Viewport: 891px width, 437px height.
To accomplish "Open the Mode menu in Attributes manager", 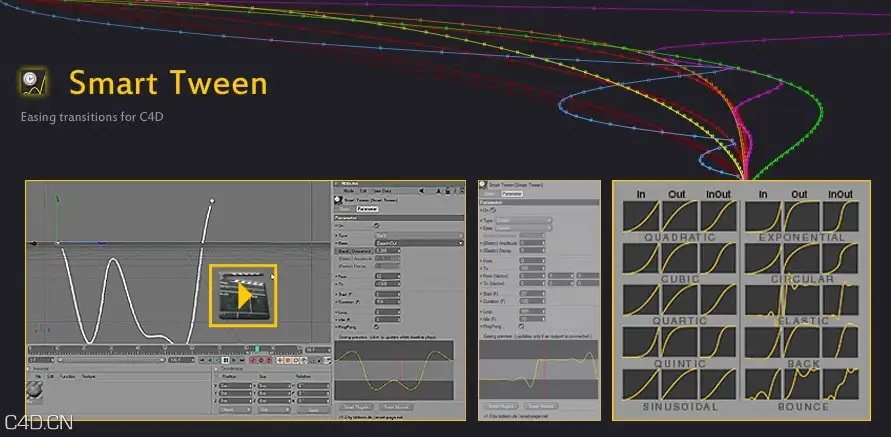I will 348,191.
